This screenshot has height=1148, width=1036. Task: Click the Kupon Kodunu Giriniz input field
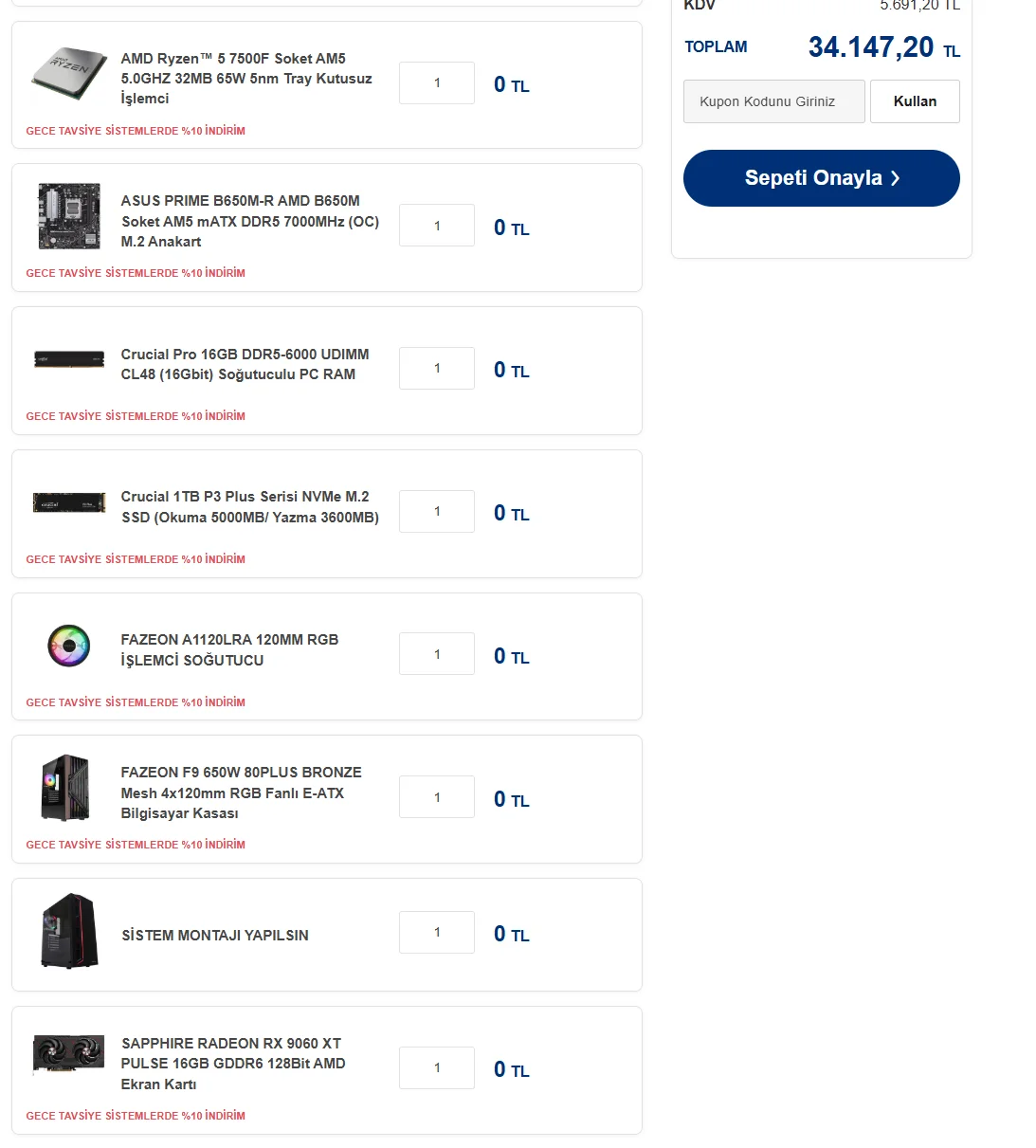(773, 101)
